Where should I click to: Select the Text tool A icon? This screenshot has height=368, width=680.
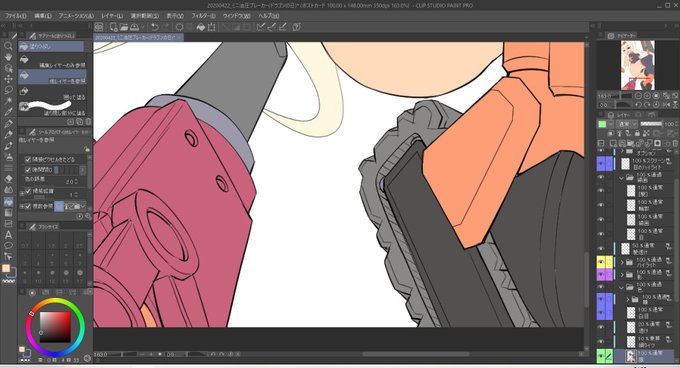[8, 235]
